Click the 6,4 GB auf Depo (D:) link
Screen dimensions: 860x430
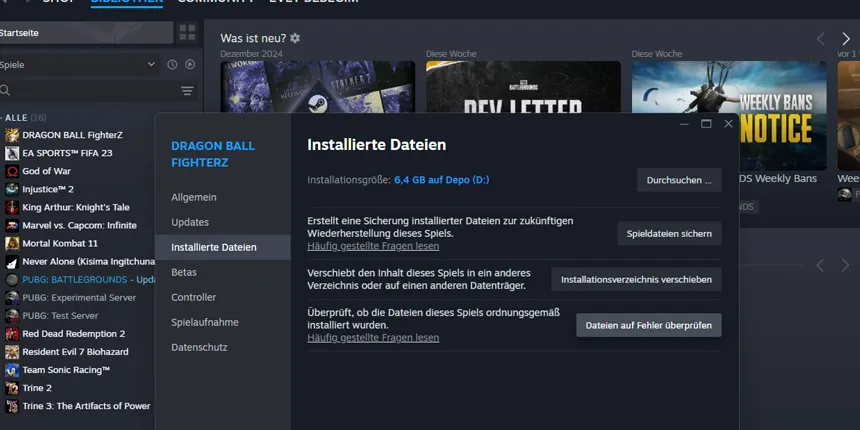442,180
